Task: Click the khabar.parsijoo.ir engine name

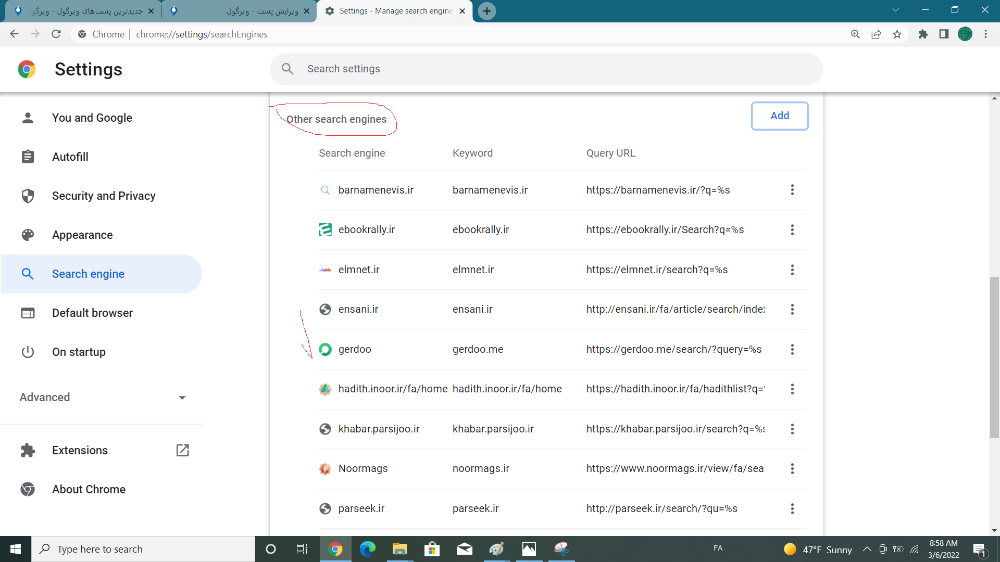Action: coord(379,429)
